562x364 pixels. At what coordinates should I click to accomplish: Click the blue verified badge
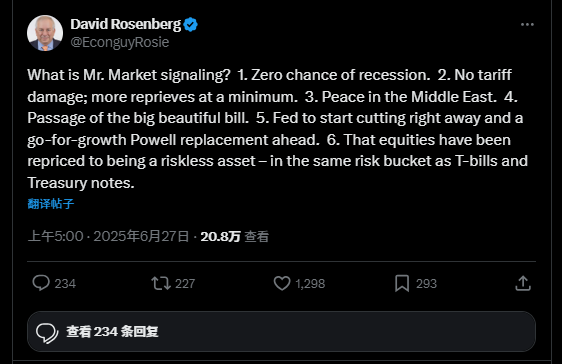[x=190, y=24]
